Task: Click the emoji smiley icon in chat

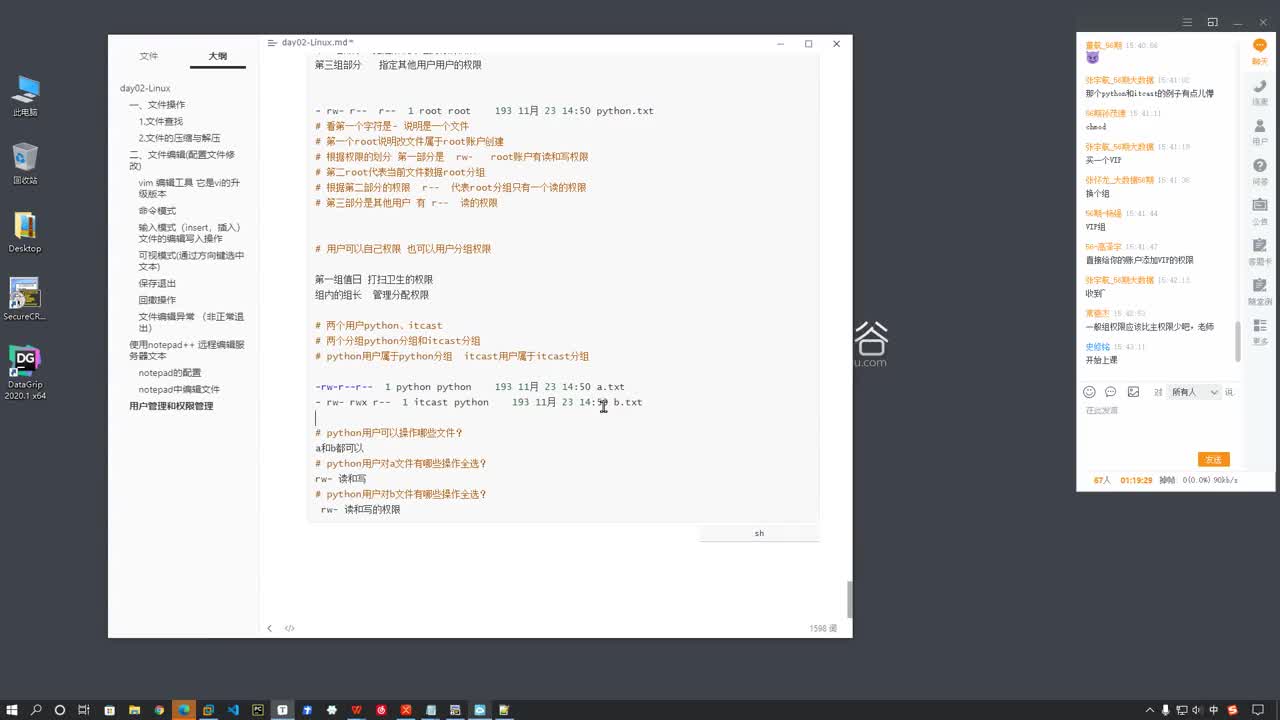Action: pyautogui.click(x=1090, y=392)
